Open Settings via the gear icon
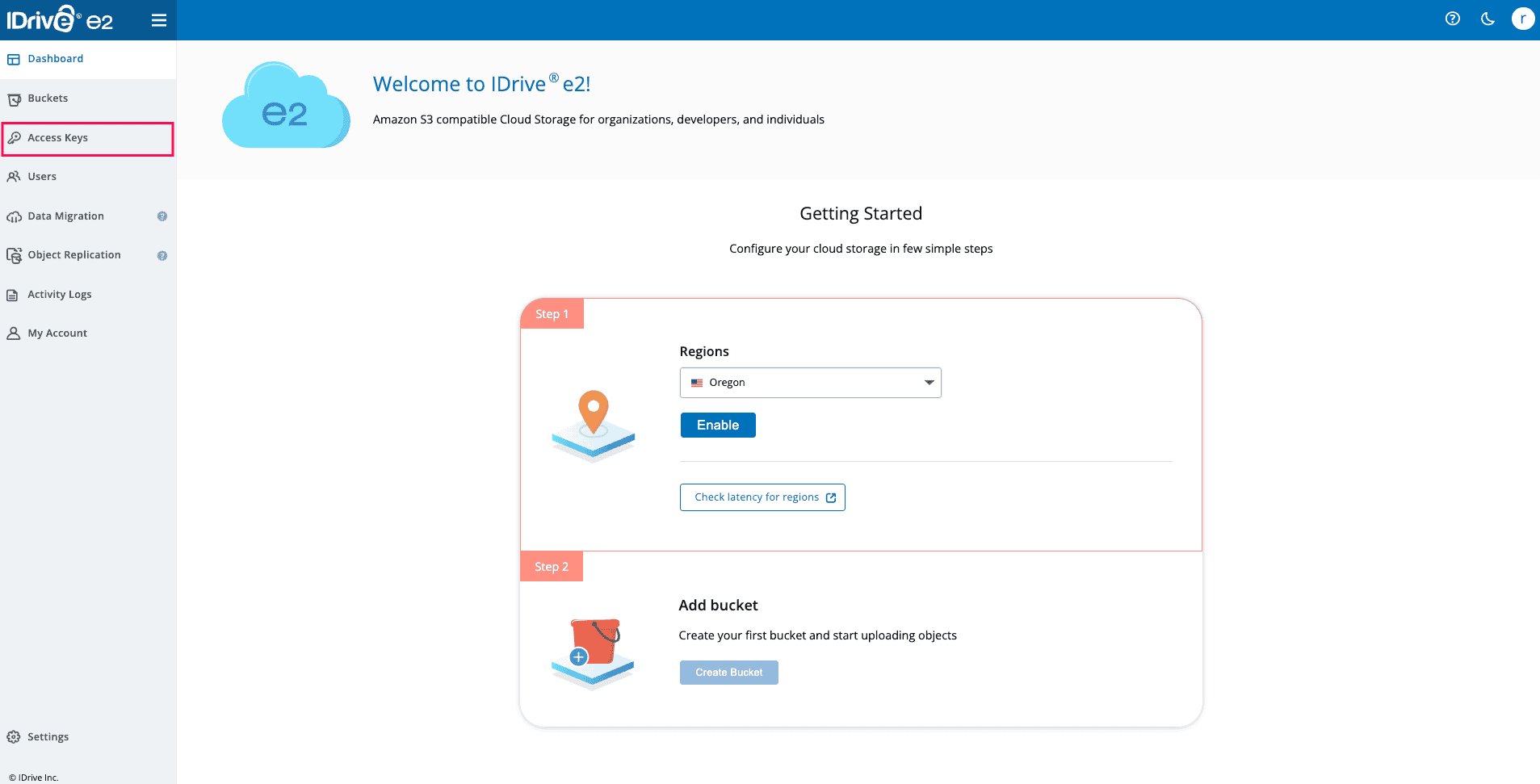The height and width of the screenshot is (784, 1540). point(13,736)
